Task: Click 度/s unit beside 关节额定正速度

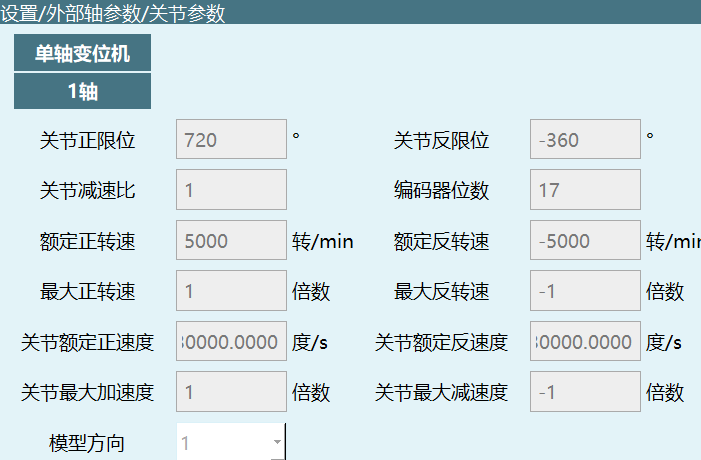Action: (x=309, y=342)
